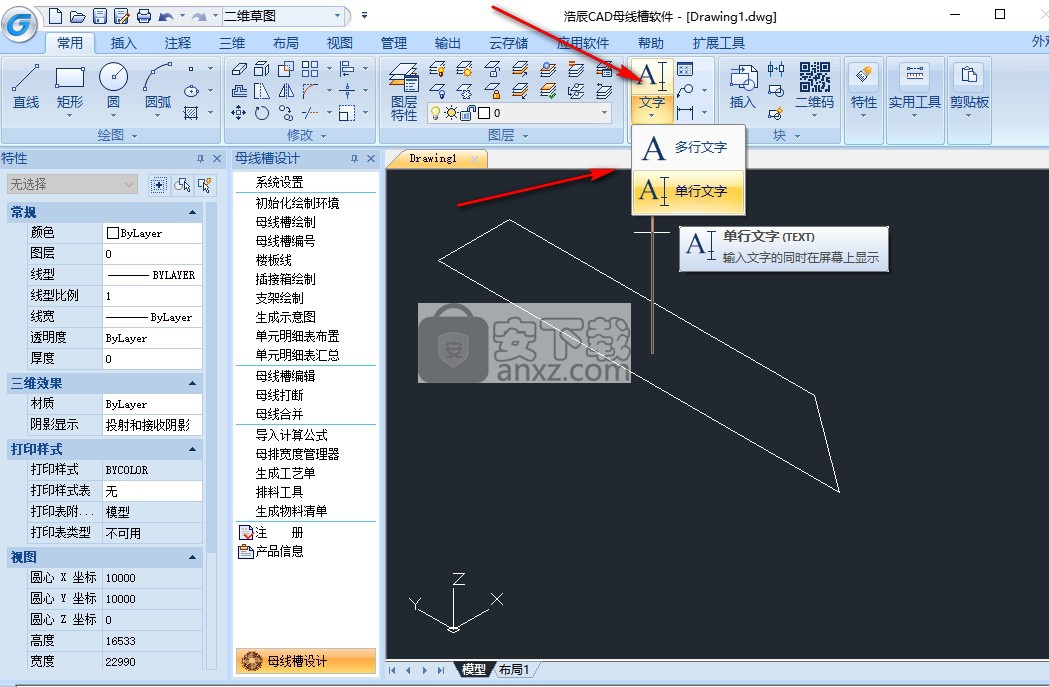Click 系统设置 in 母线槽设计 panel
The height and width of the screenshot is (687, 1049).
click(x=279, y=183)
